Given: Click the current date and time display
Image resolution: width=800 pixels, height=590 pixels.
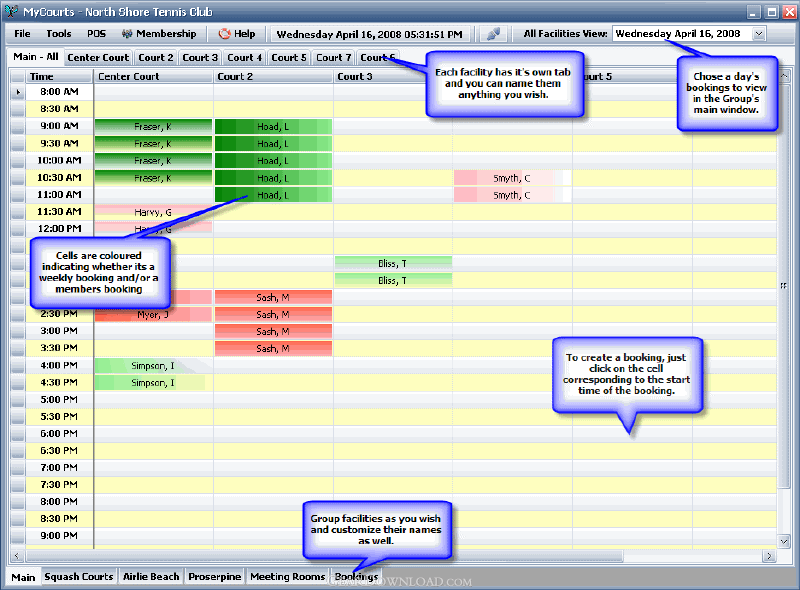Looking at the screenshot, I should 369,34.
